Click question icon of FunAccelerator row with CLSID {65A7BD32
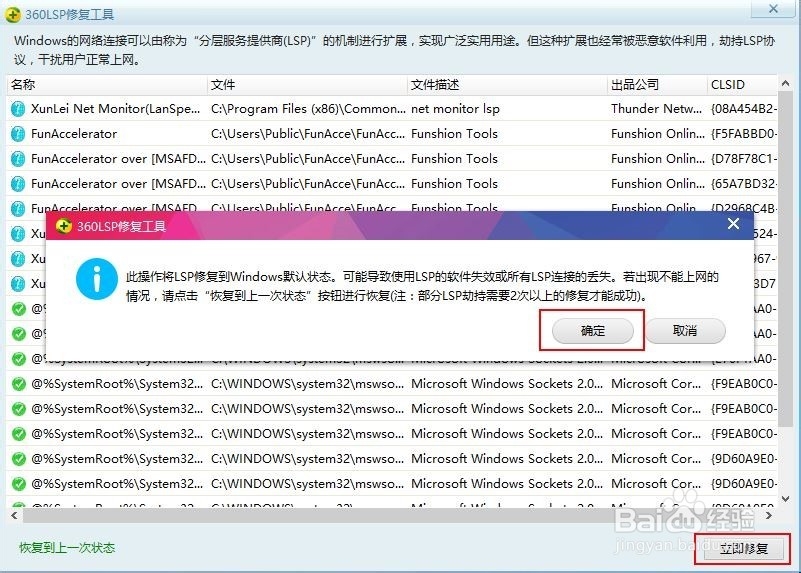 point(18,184)
